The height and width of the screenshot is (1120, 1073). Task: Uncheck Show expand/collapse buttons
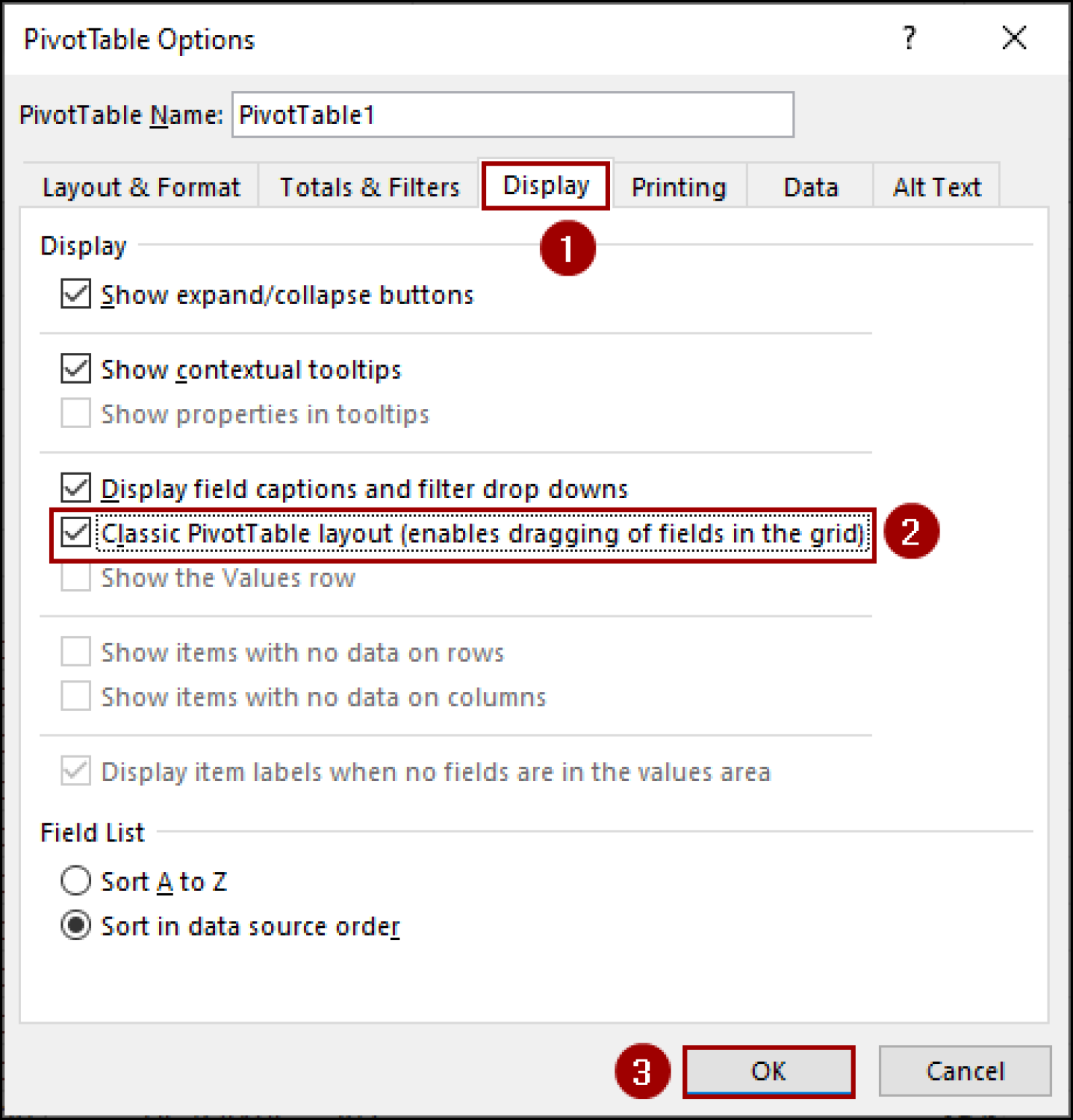coord(74,295)
